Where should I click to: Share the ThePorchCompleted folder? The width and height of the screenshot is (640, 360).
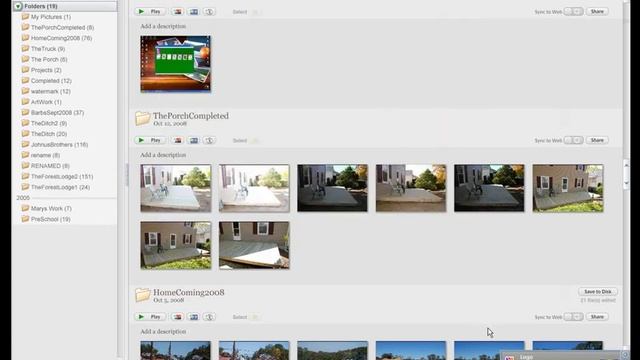click(x=597, y=140)
